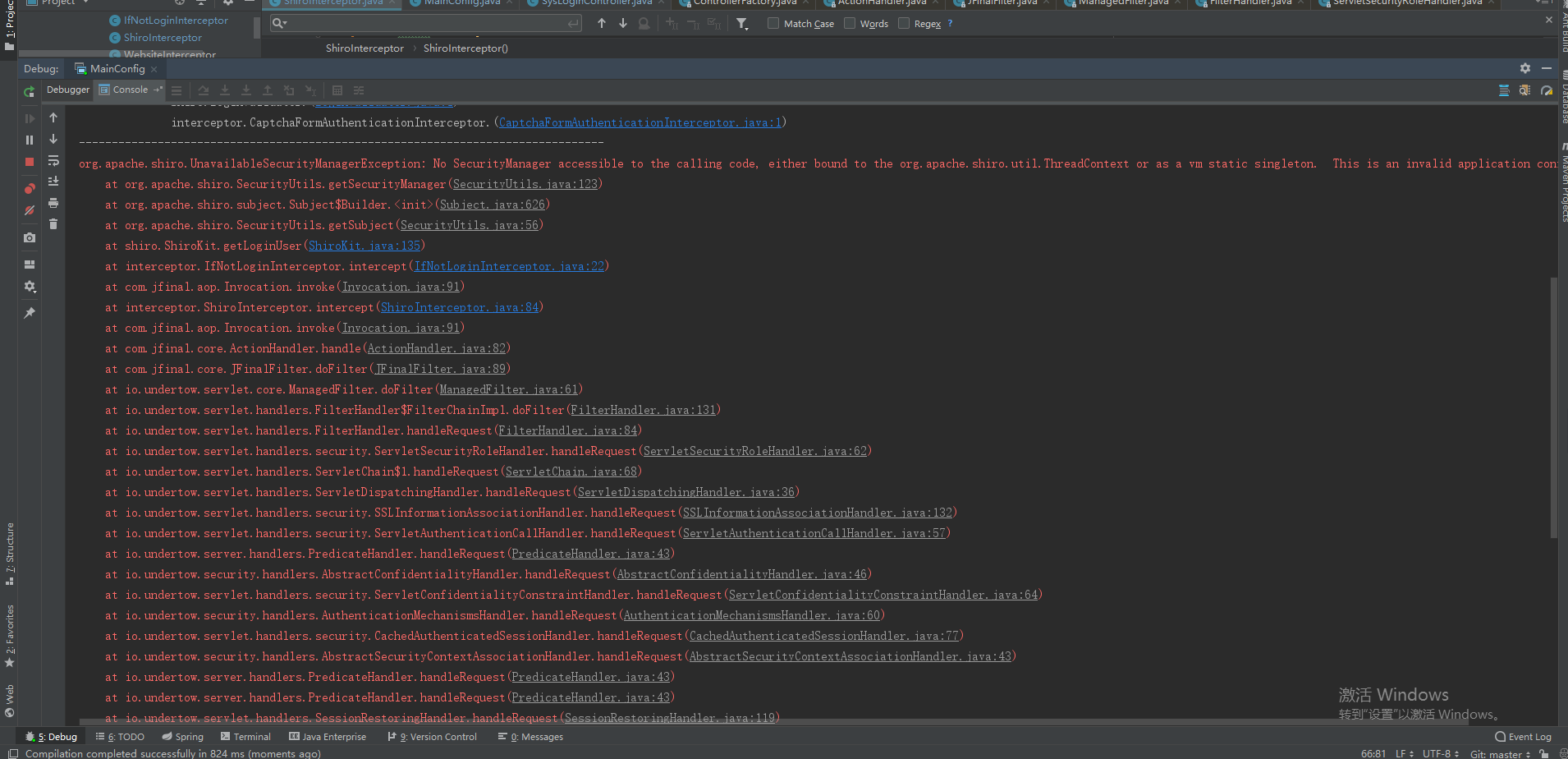The image size is (1568, 759).
Task: Take a thread dump snapshot
Action: pyautogui.click(x=30, y=237)
